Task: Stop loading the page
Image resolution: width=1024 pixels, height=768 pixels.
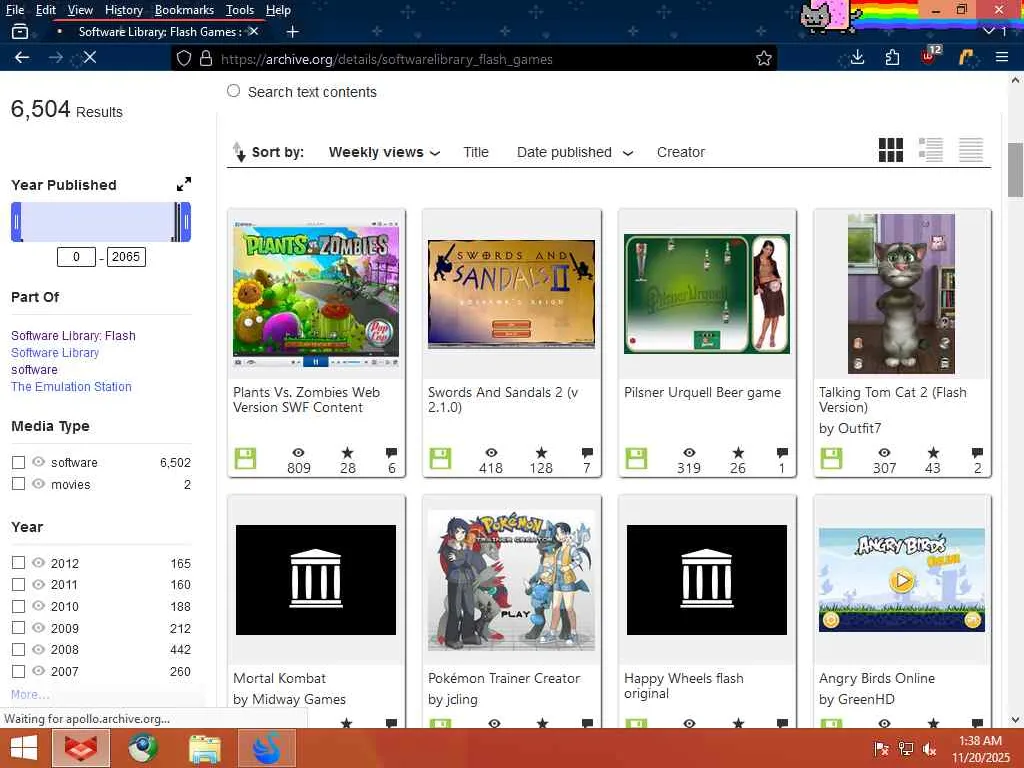Action: [90, 57]
